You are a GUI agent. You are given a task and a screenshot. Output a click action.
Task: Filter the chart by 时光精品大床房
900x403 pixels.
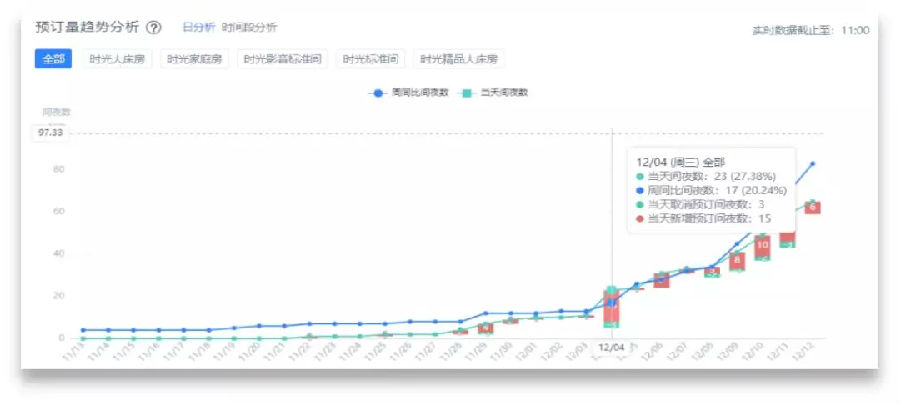point(459,59)
